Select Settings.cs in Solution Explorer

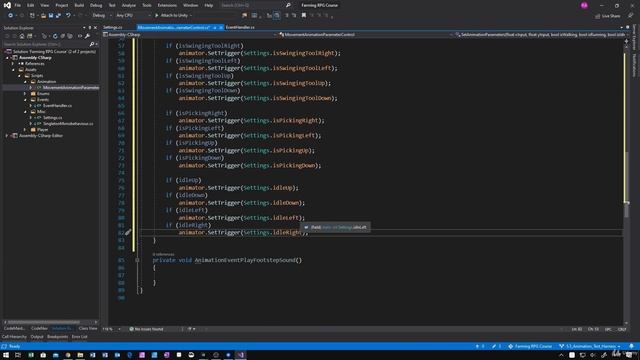[52, 118]
